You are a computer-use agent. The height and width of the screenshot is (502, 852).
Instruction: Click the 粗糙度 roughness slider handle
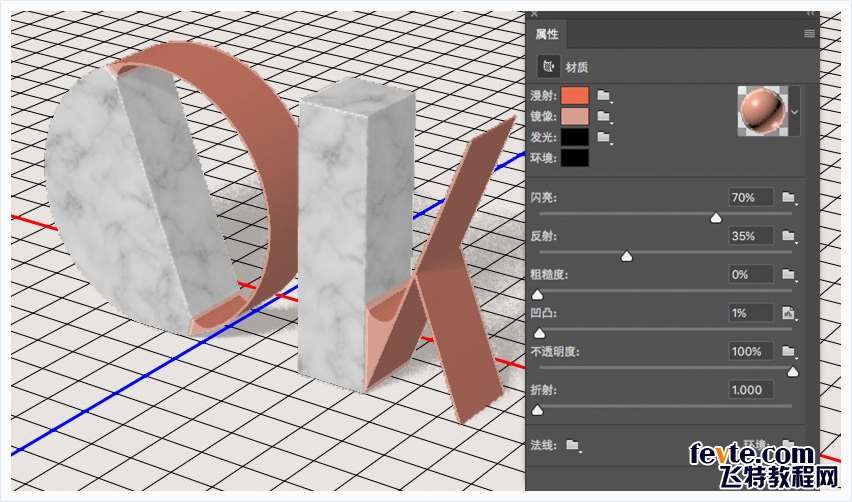[x=537, y=295]
